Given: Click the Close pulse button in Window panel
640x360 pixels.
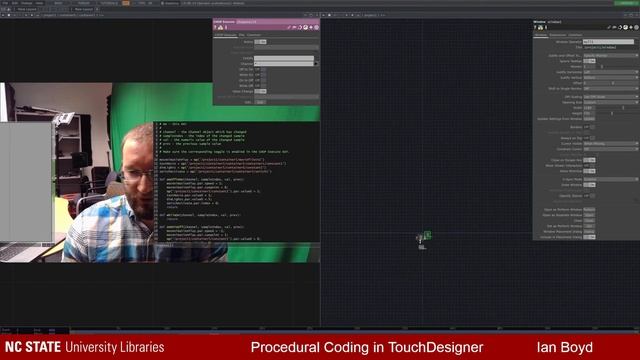Looking at the screenshot, I should [x=589, y=220].
